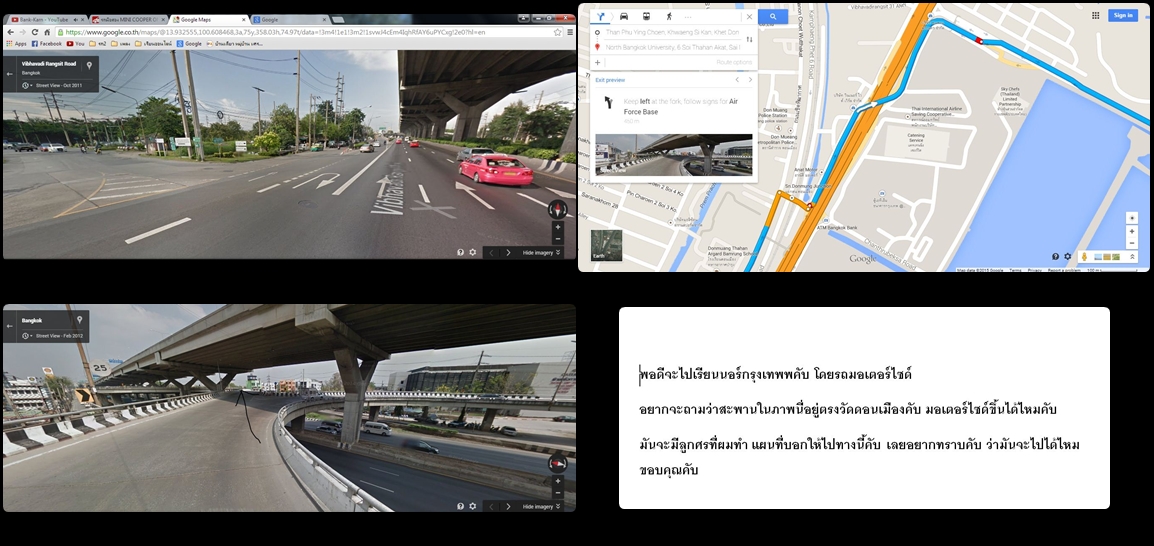
Task: Click the blue search magnifier button
Action: click(x=773, y=16)
